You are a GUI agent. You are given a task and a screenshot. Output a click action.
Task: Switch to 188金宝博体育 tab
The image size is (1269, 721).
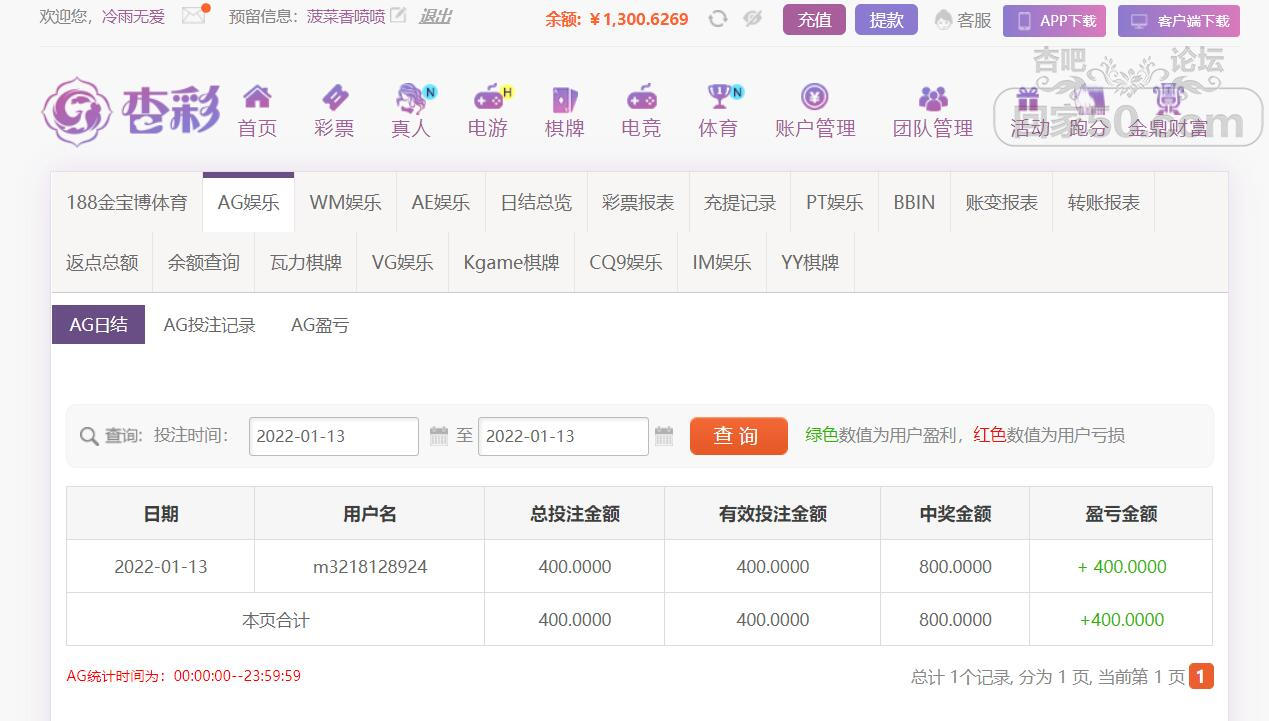127,202
